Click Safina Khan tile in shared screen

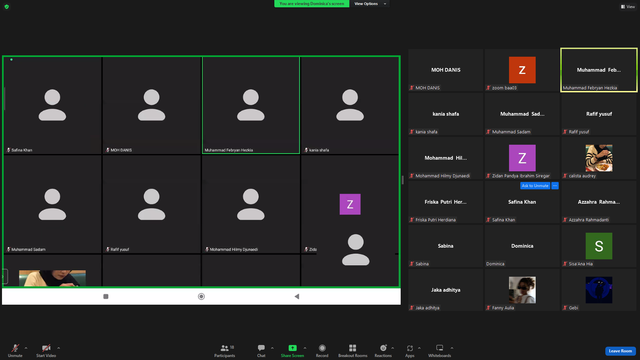53,105
